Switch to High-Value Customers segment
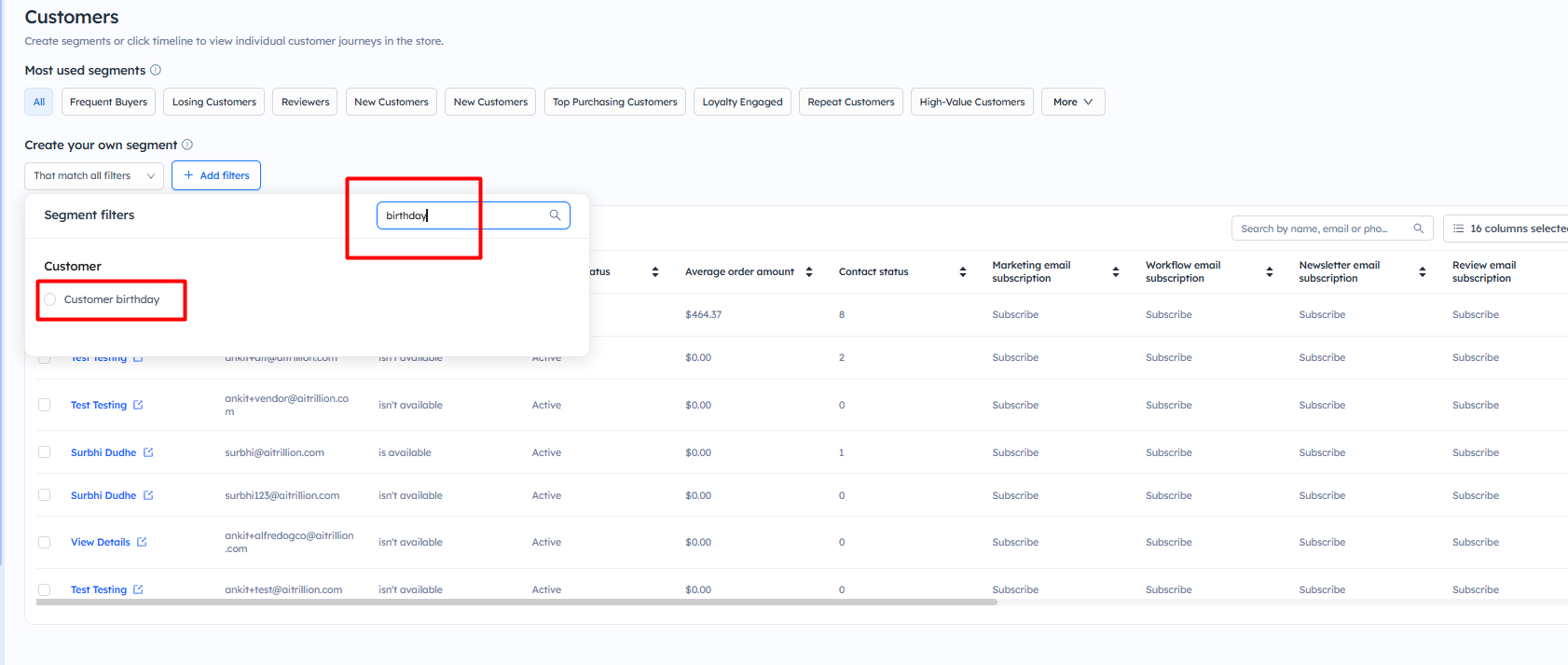The width and height of the screenshot is (1568, 665). click(x=971, y=102)
